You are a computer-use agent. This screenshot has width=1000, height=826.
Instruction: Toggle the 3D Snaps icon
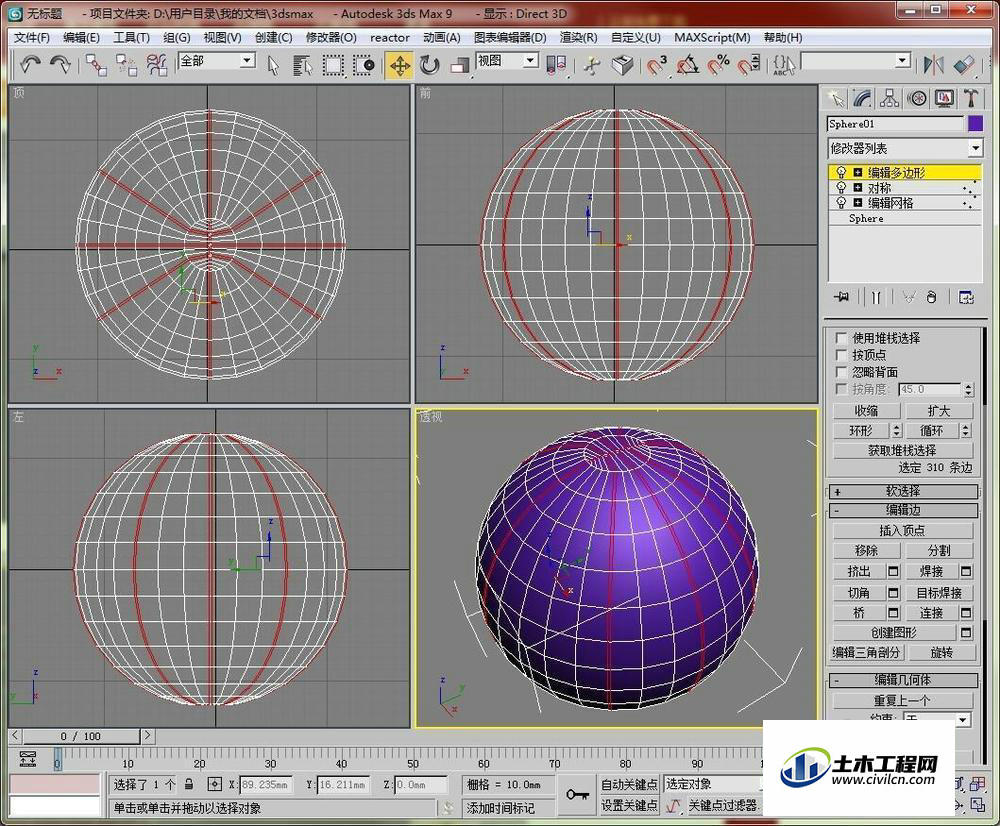656,65
